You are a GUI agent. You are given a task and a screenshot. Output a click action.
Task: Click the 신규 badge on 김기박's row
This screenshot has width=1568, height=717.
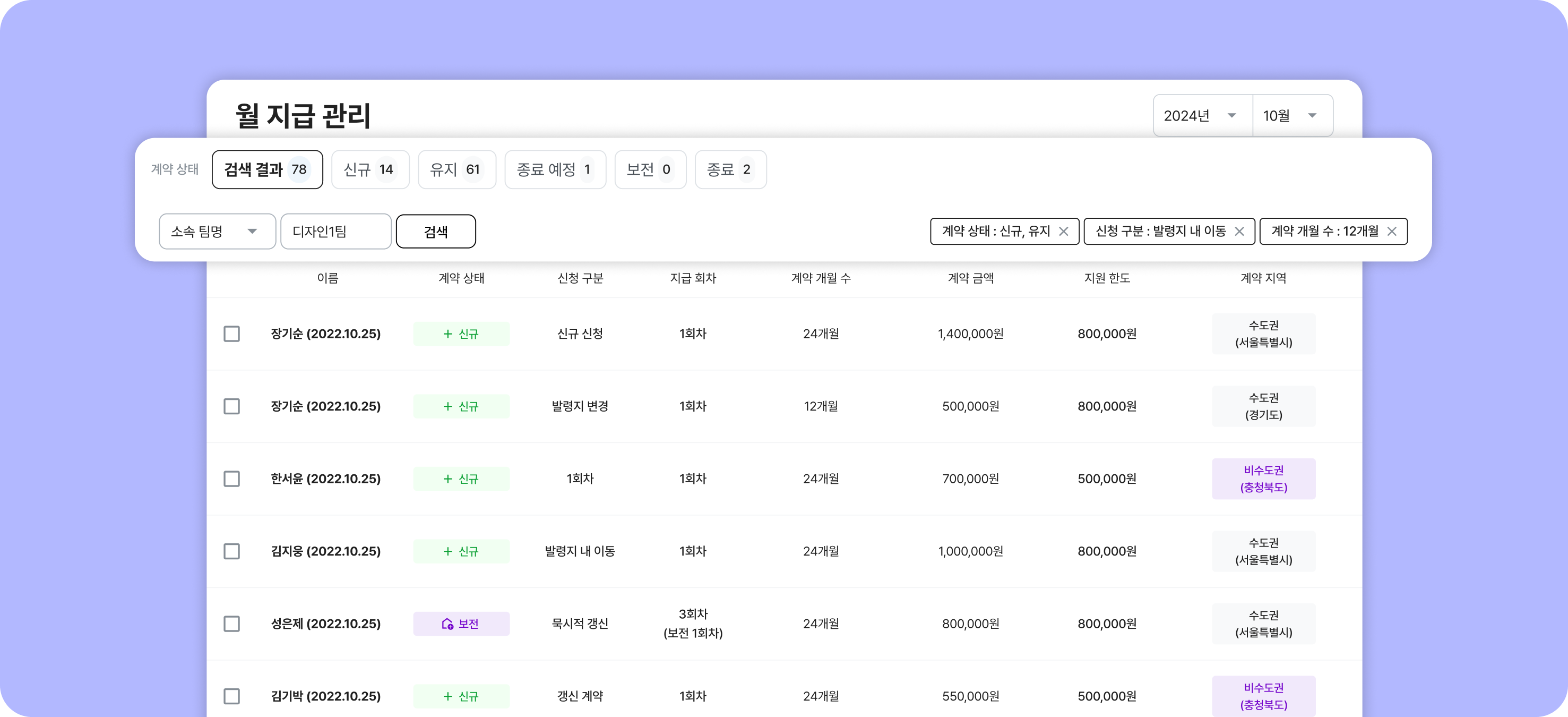coord(461,696)
